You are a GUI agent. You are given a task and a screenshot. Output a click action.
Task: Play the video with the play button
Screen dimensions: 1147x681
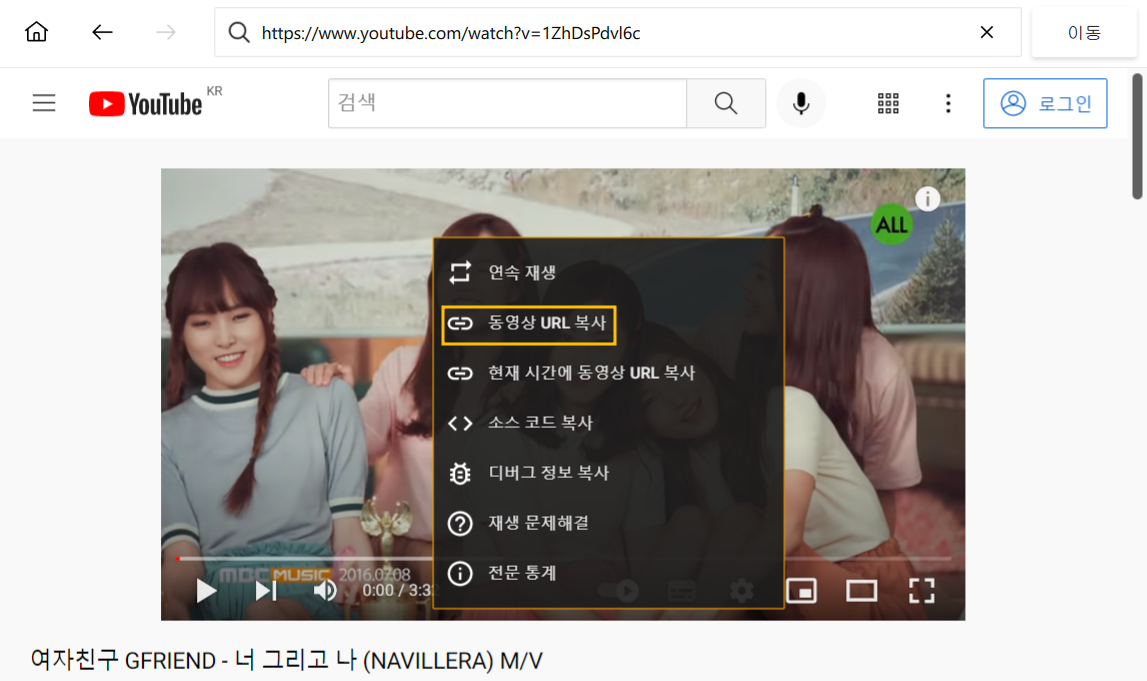[206, 591]
